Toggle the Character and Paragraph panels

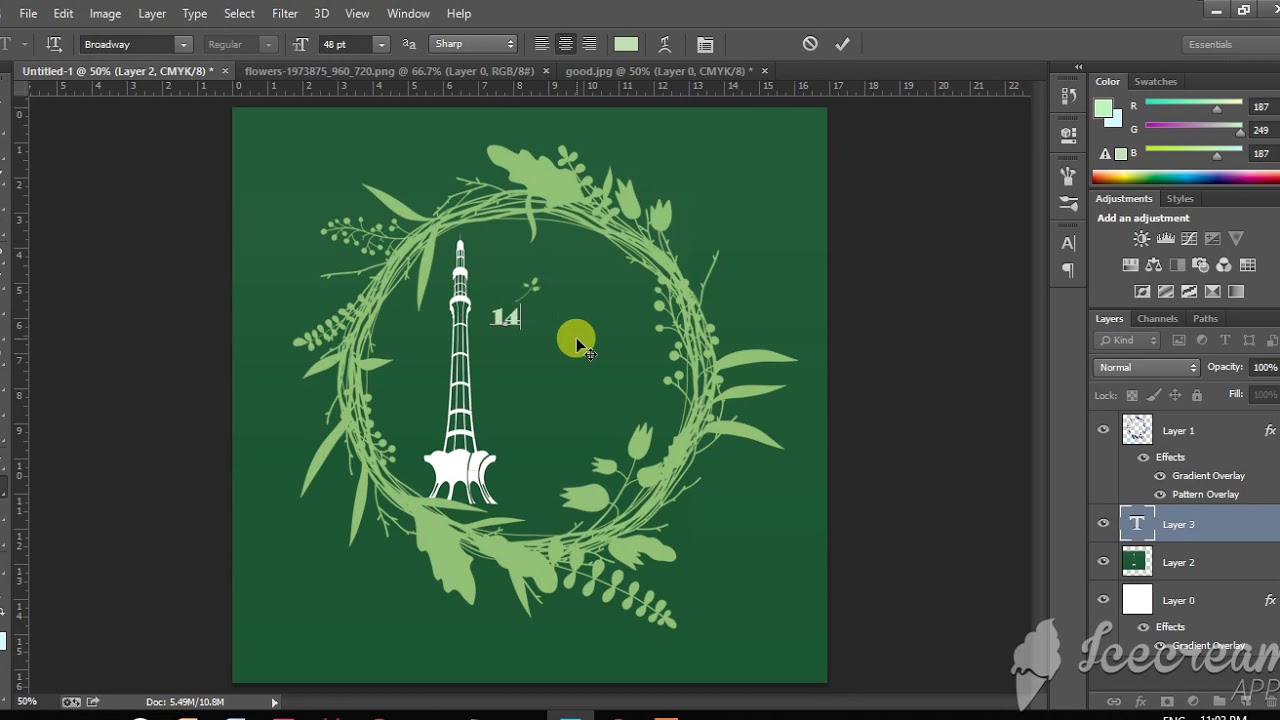click(x=705, y=44)
